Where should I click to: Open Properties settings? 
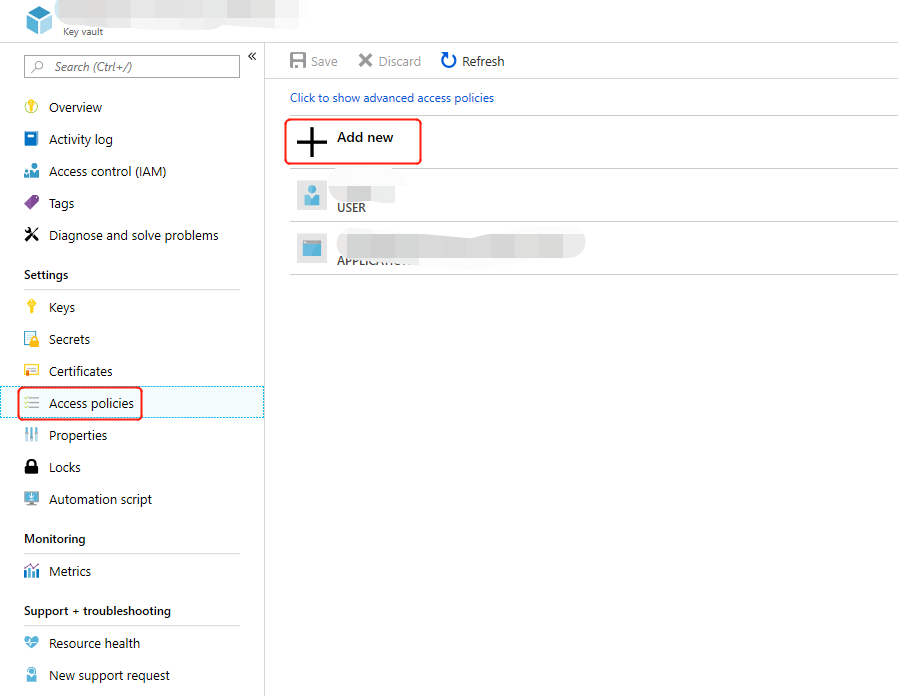[78, 435]
